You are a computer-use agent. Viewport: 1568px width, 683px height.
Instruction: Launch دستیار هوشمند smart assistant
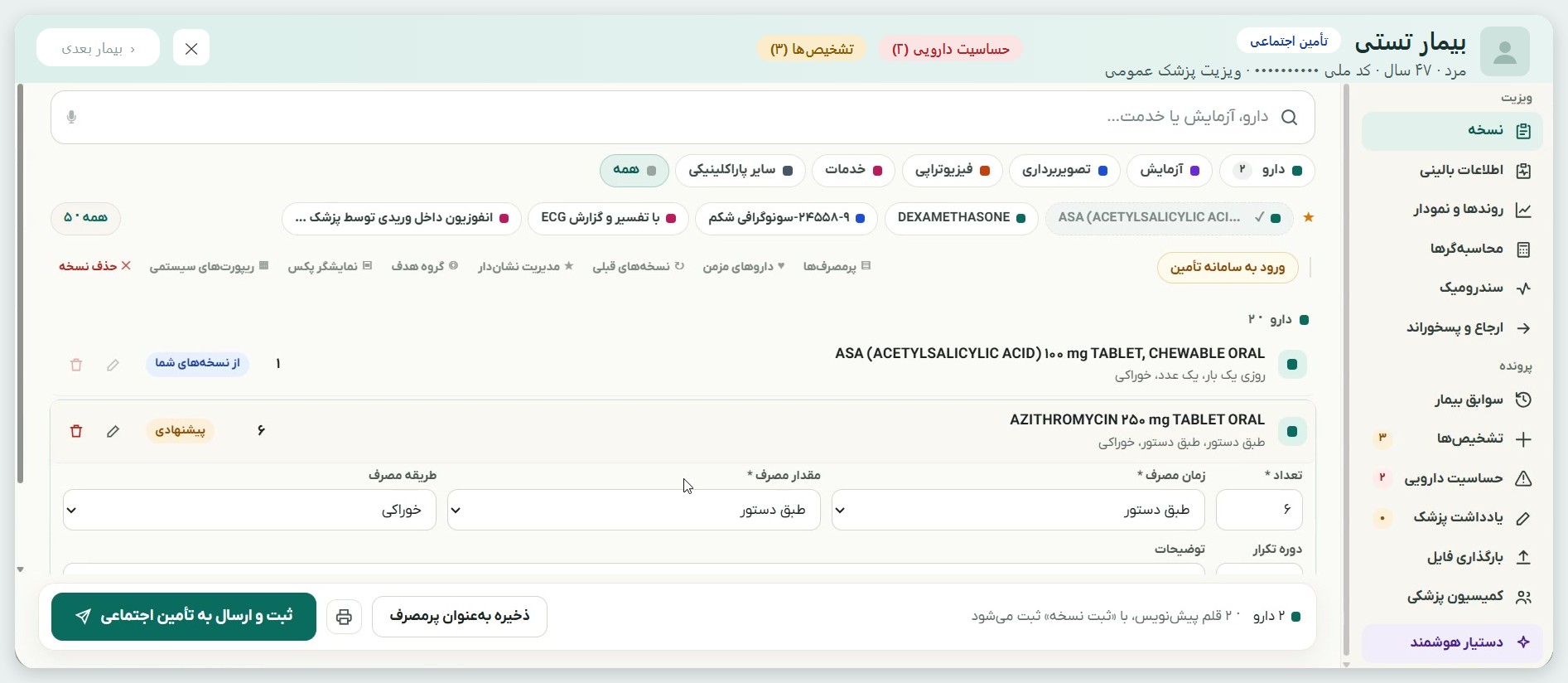click(1452, 642)
